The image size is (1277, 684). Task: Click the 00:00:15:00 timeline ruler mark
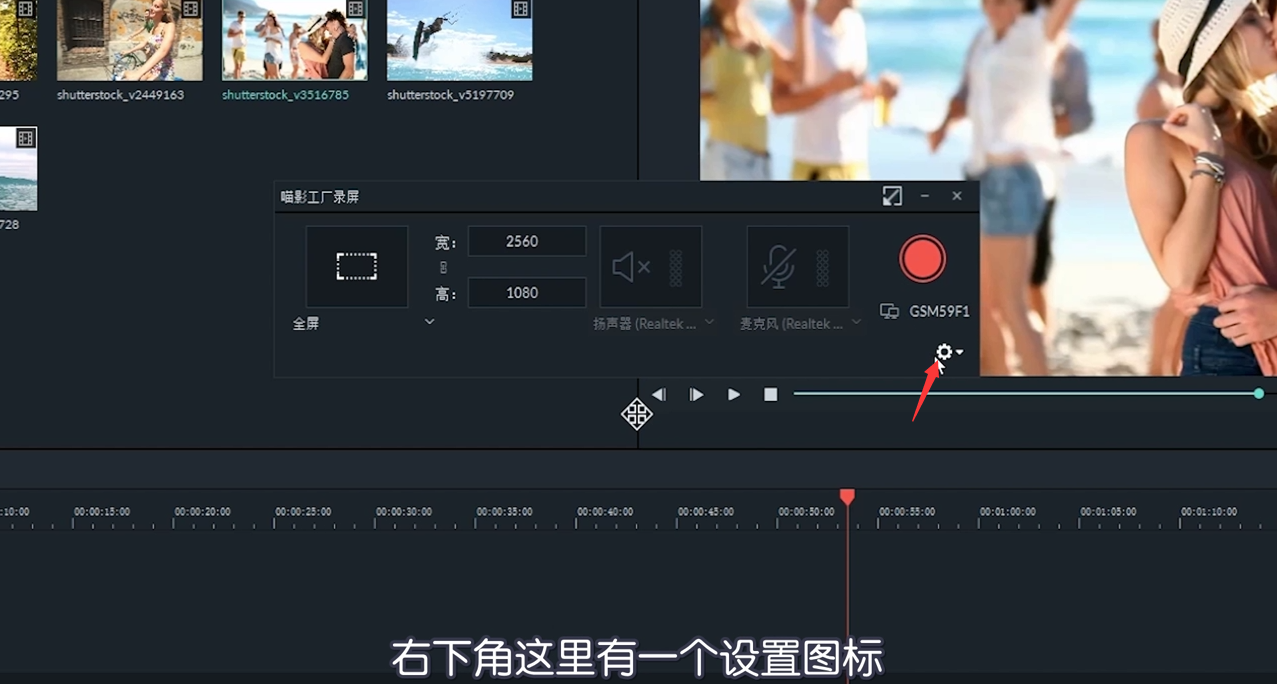click(x=102, y=512)
